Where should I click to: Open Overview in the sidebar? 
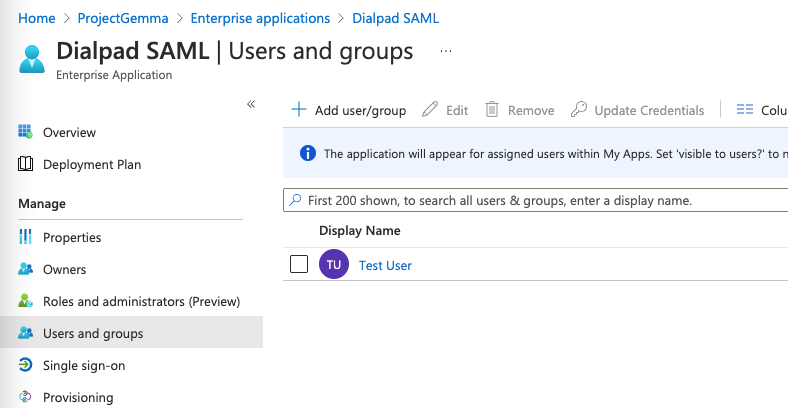(x=69, y=132)
